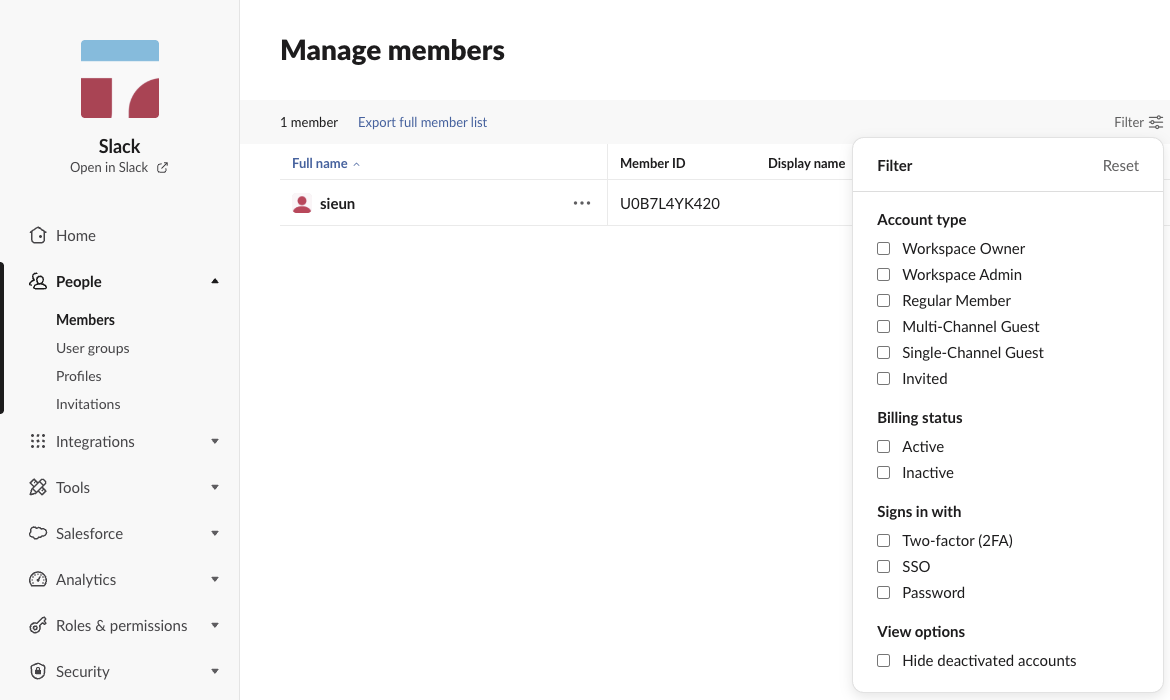Expand the Analytics section arrow
The width and height of the screenshot is (1170, 700).
coord(215,579)
